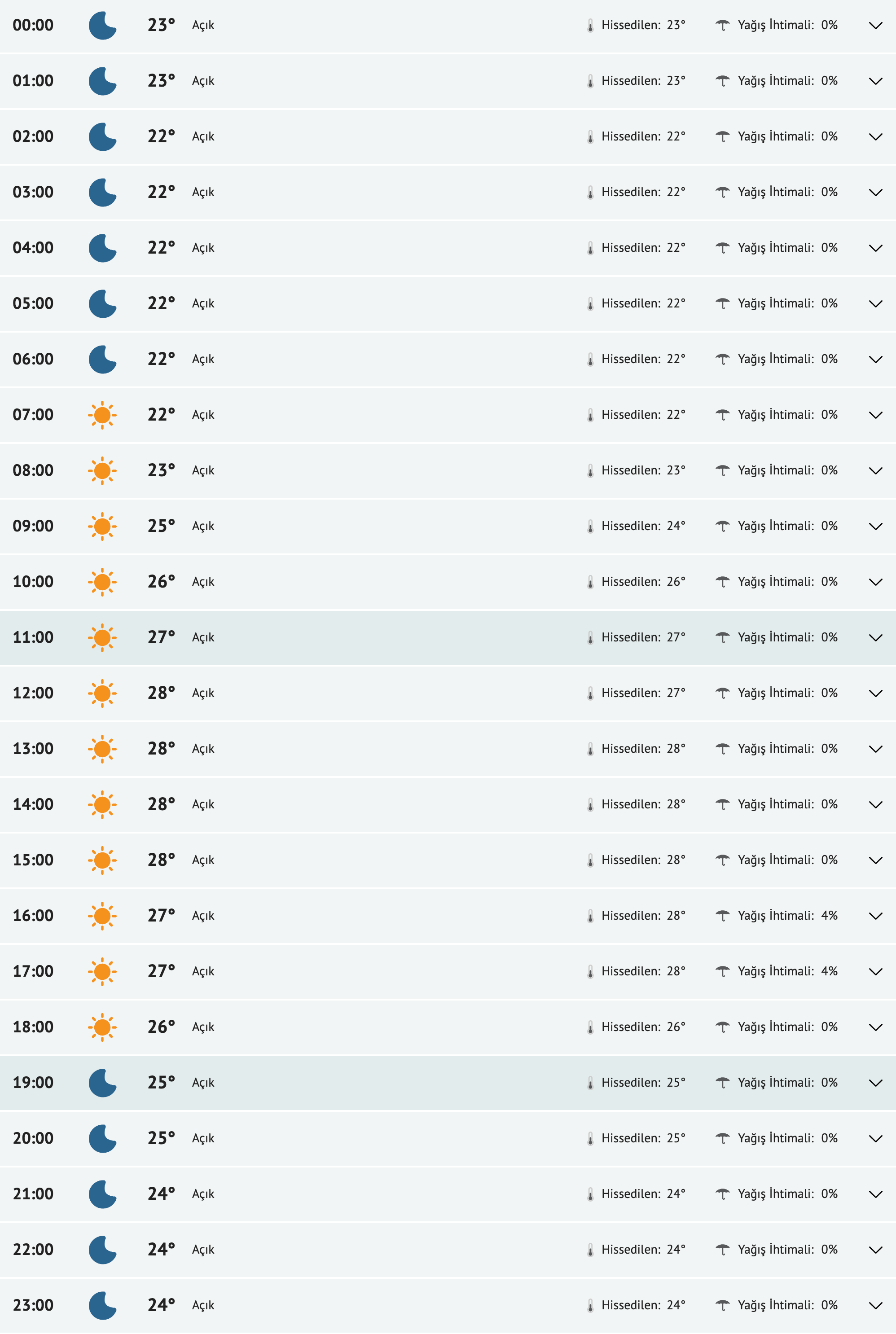Expand the 23:00 row chevron
Screen dimensions: 896x1334
875,1305
